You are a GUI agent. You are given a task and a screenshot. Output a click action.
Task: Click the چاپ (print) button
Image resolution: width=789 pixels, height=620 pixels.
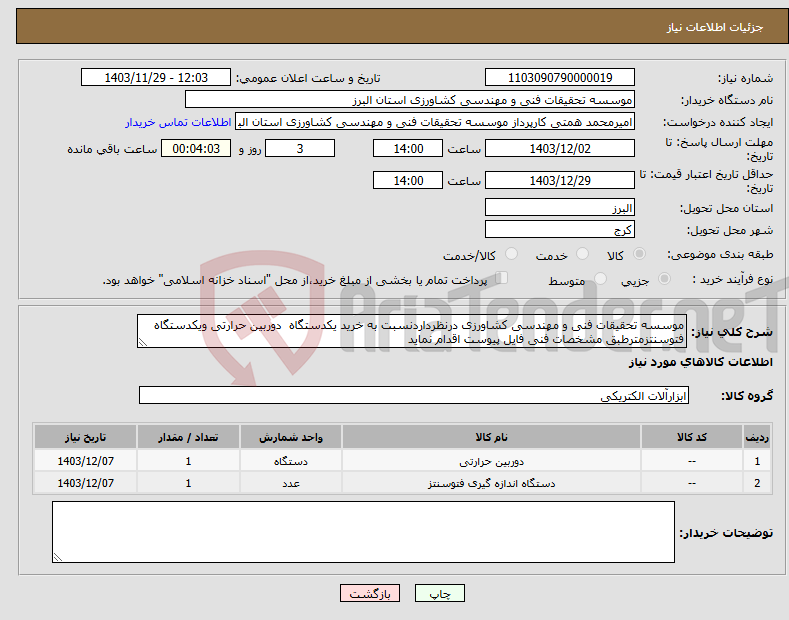[x=439, y=593]
